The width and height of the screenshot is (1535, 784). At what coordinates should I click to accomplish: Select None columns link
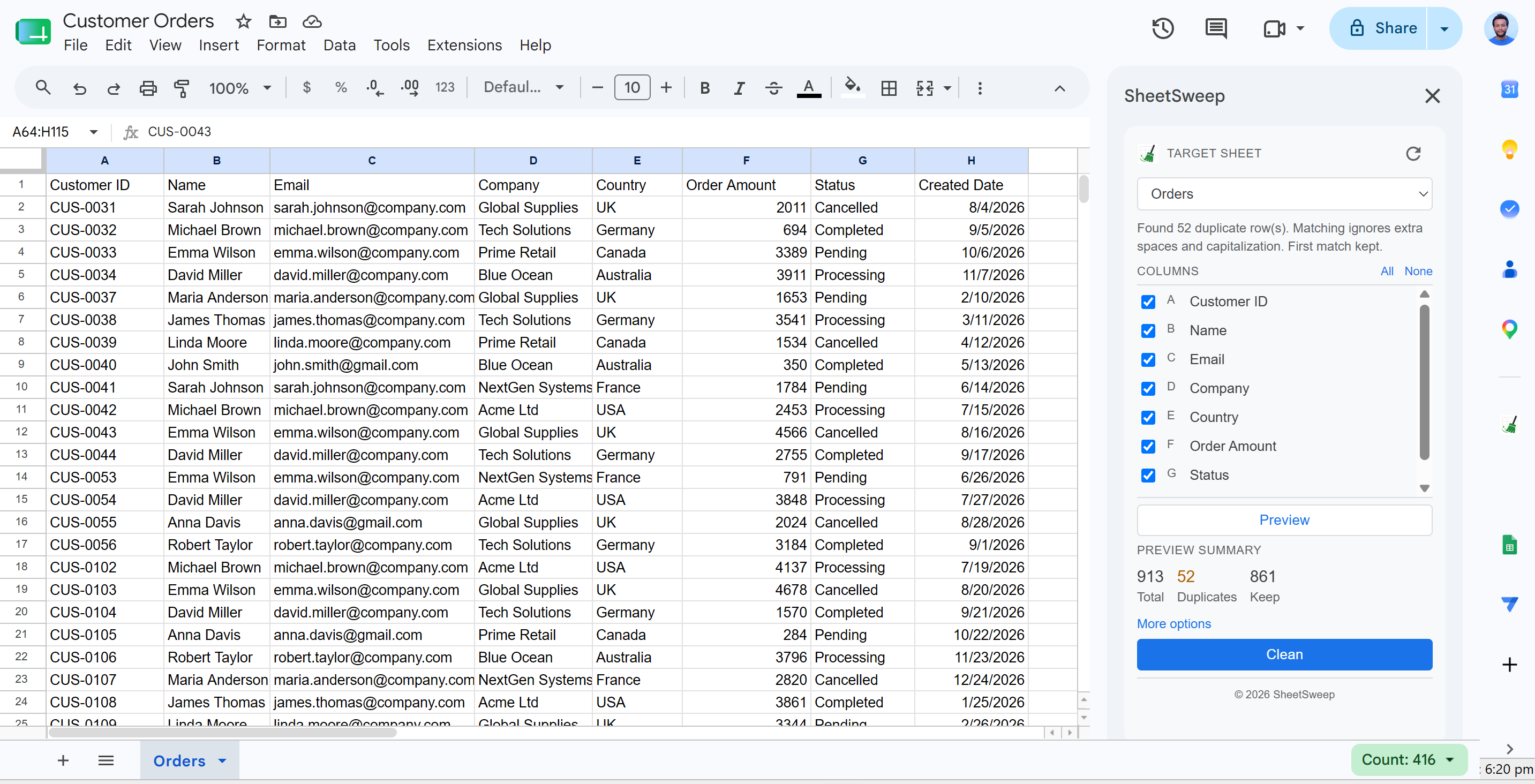pos(1418,271)
